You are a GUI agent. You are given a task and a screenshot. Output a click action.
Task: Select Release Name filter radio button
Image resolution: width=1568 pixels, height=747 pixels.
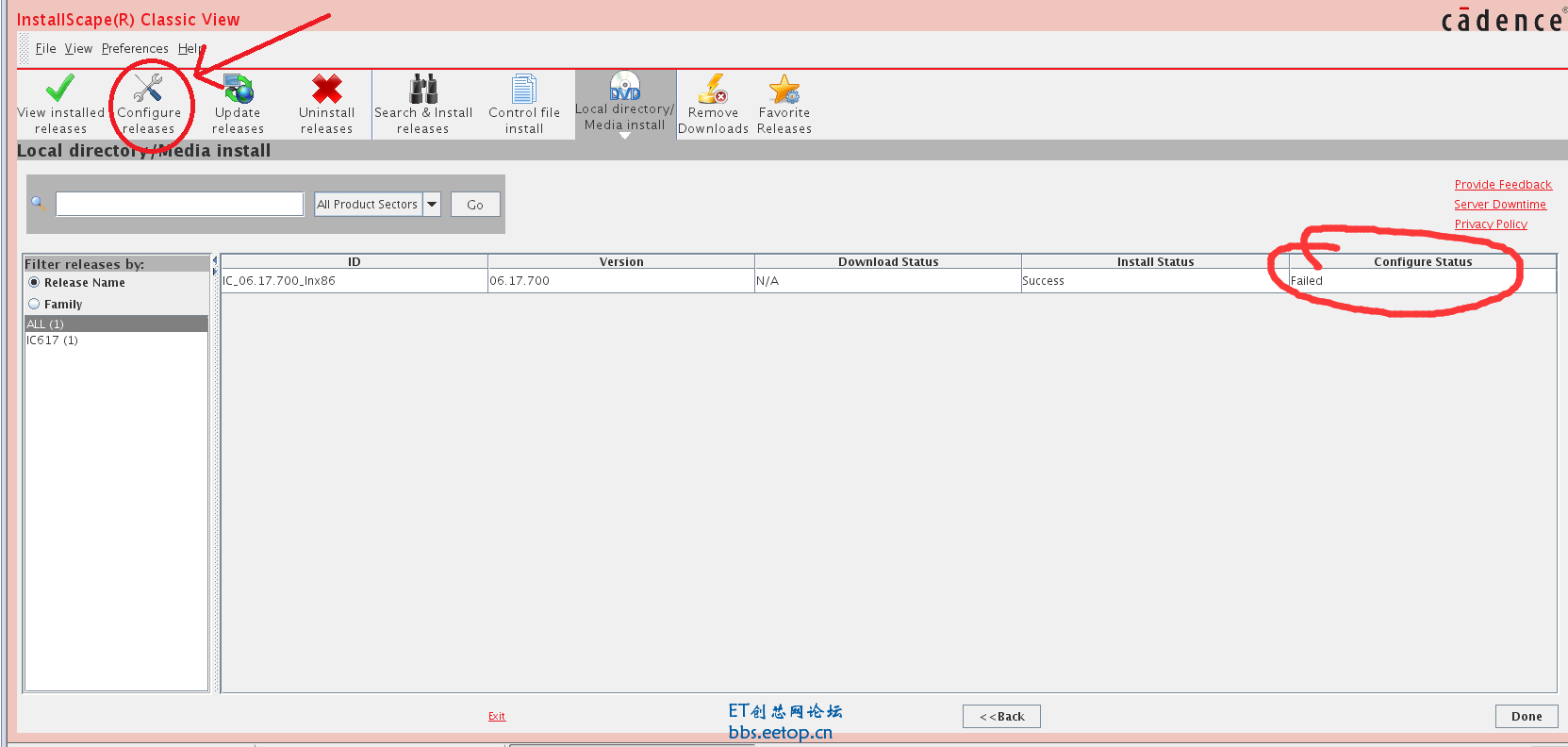coord(34,282)
